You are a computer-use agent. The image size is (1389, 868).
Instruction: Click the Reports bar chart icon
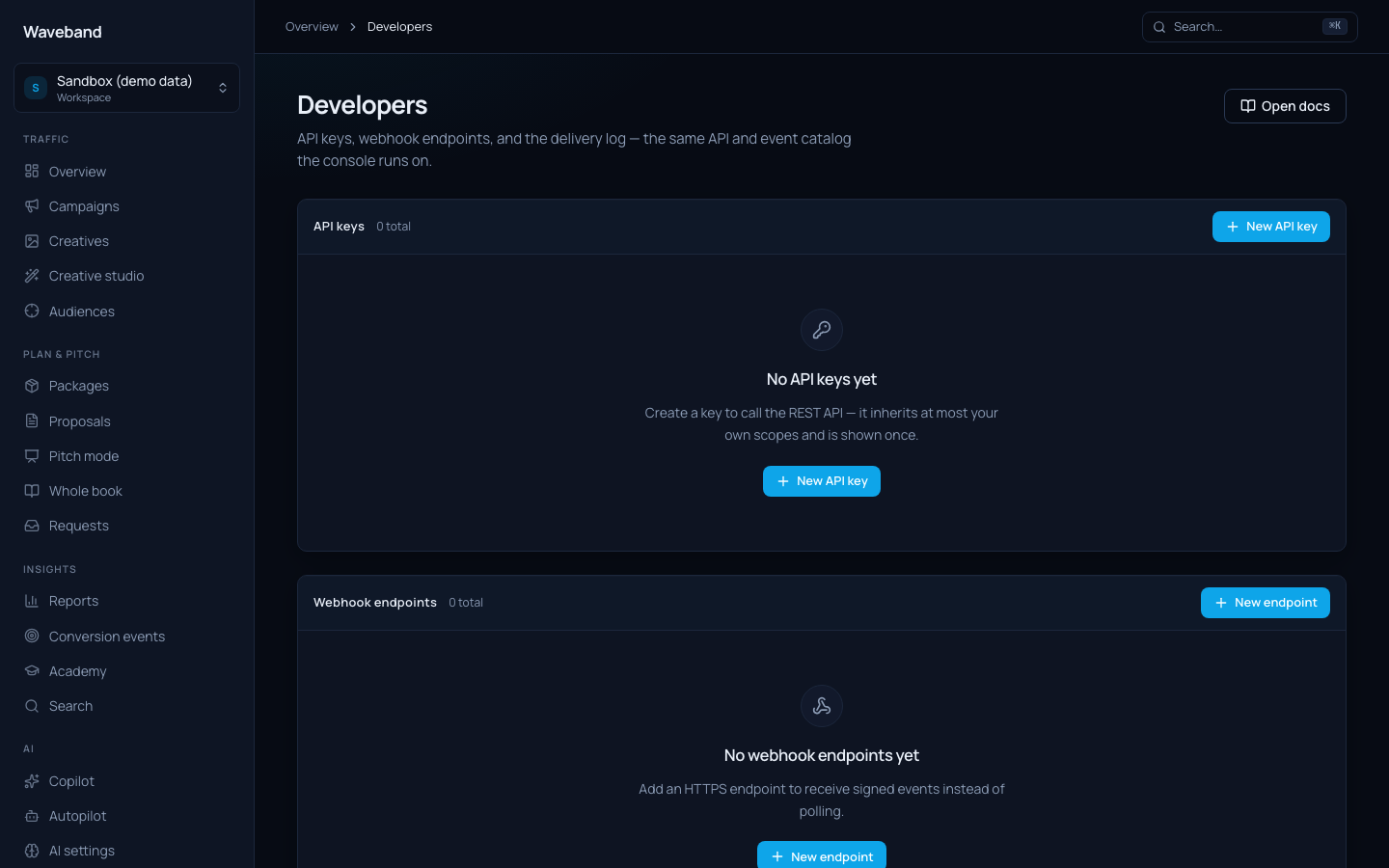[32, 601]
